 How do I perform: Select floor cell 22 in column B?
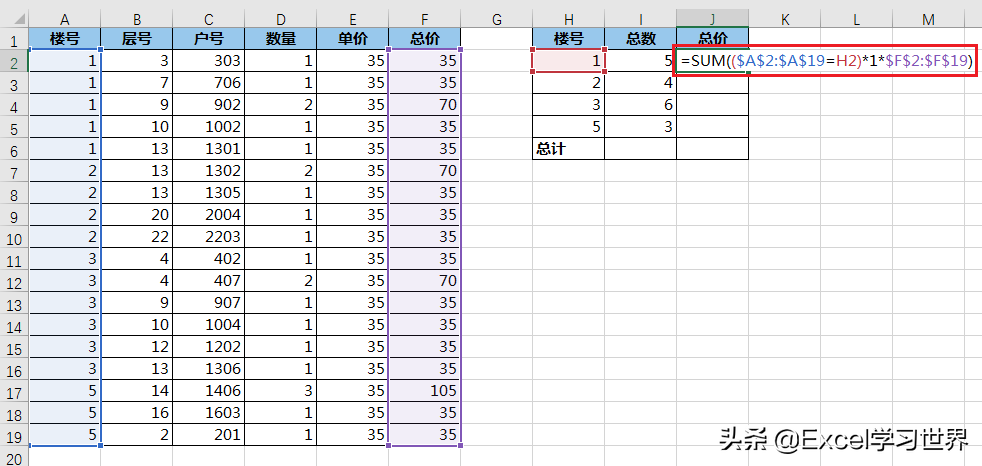click(x=137, y=236)
